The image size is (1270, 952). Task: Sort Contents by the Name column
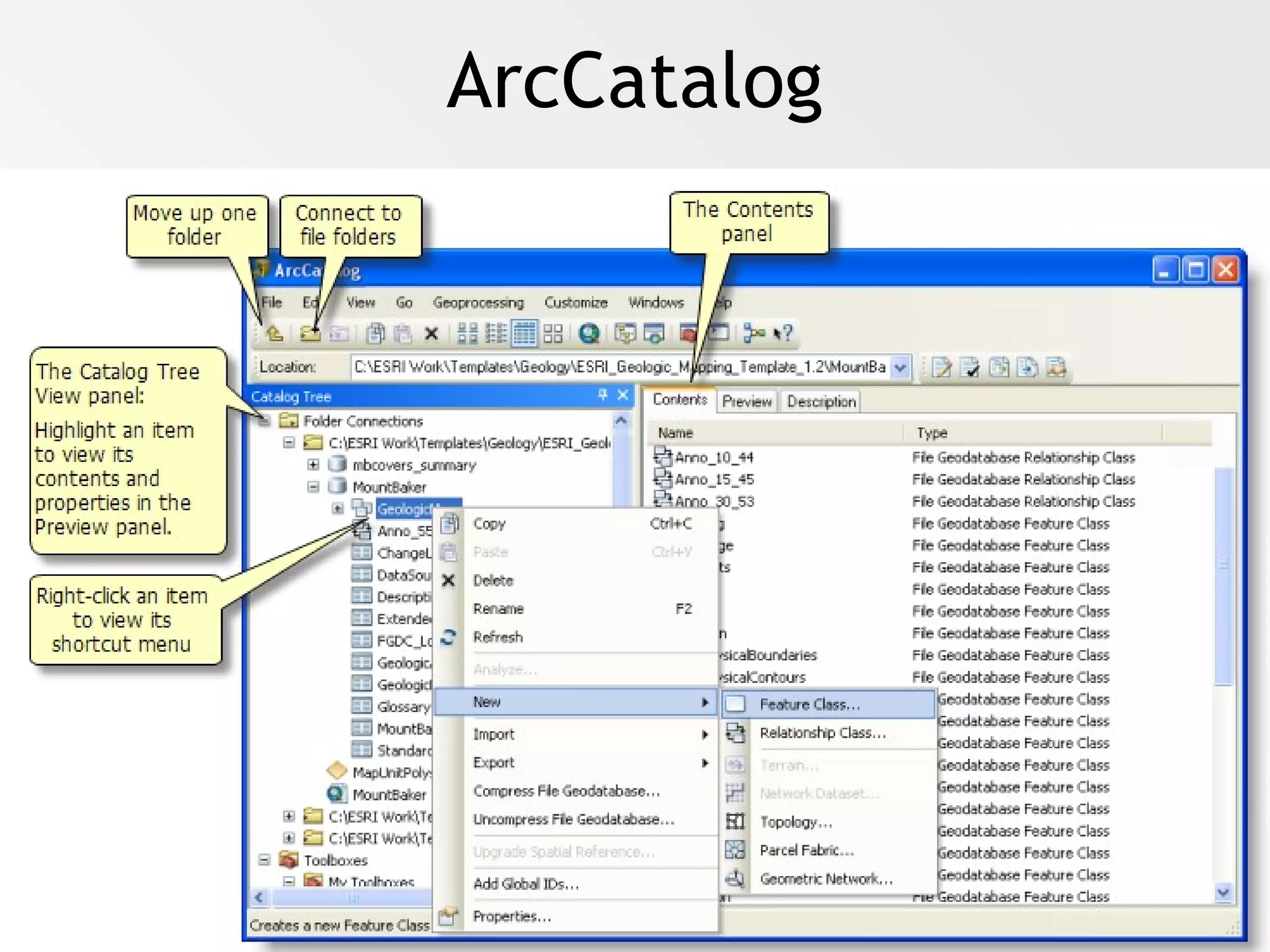coord(775,433)
